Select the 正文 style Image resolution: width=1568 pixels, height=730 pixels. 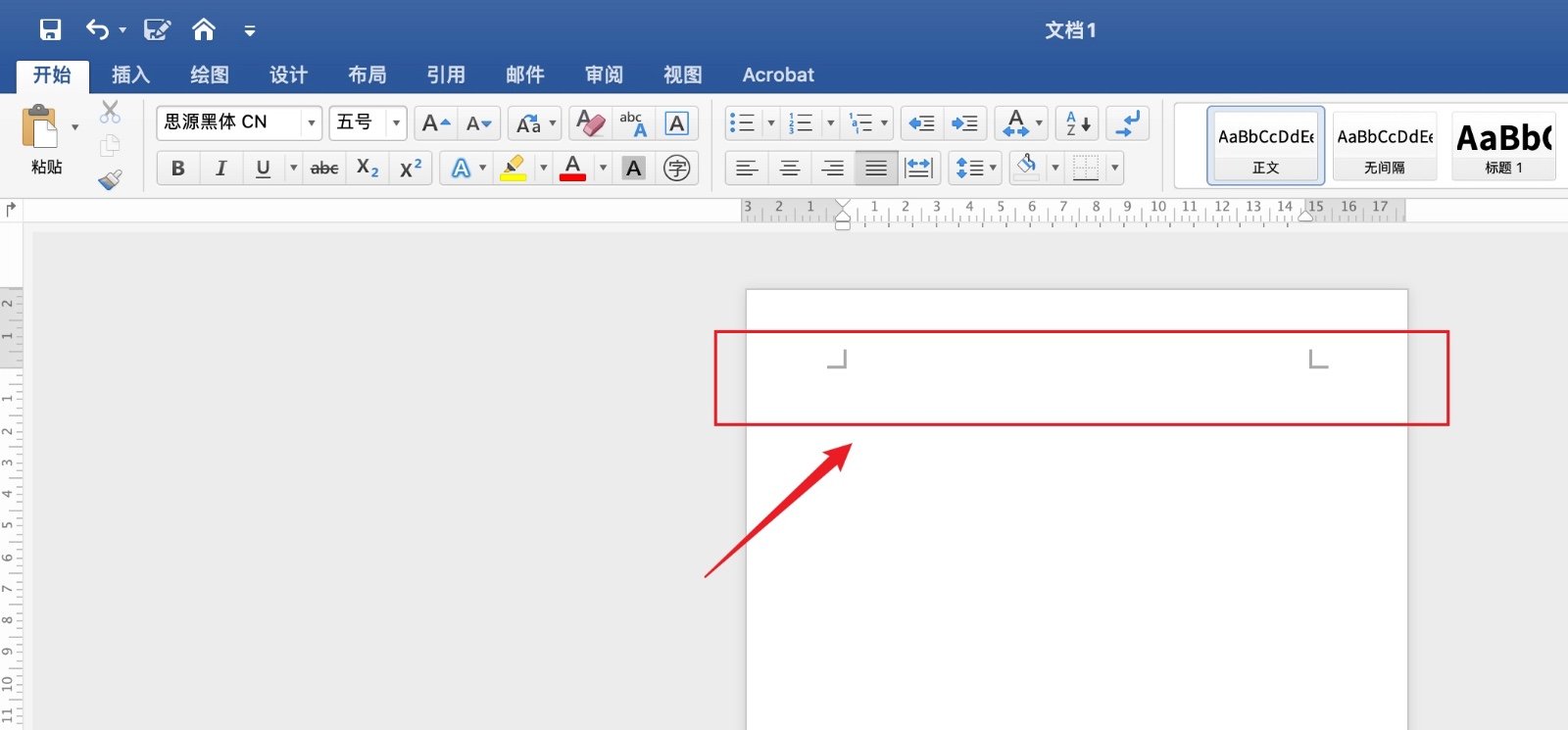point(1265,146)
